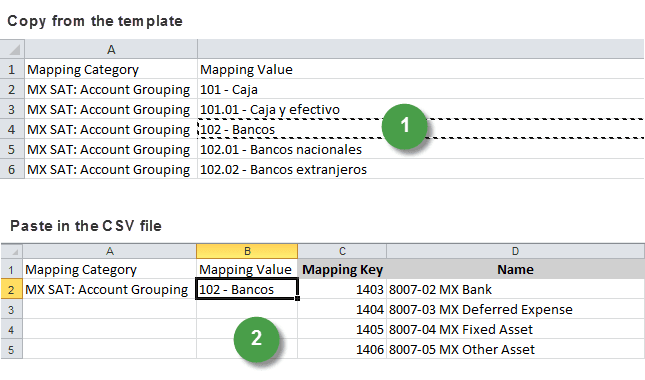Screen dimensions: 645x380
Task: Select column D header in the CSV file
Action: 515,251
